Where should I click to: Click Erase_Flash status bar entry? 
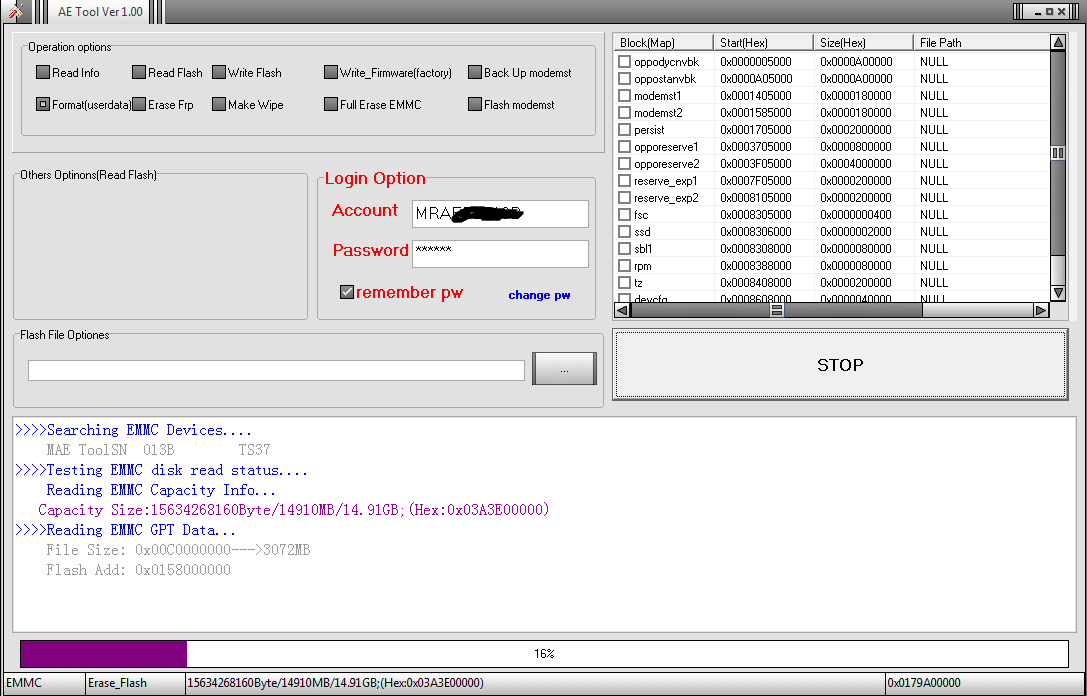point(135,683)
